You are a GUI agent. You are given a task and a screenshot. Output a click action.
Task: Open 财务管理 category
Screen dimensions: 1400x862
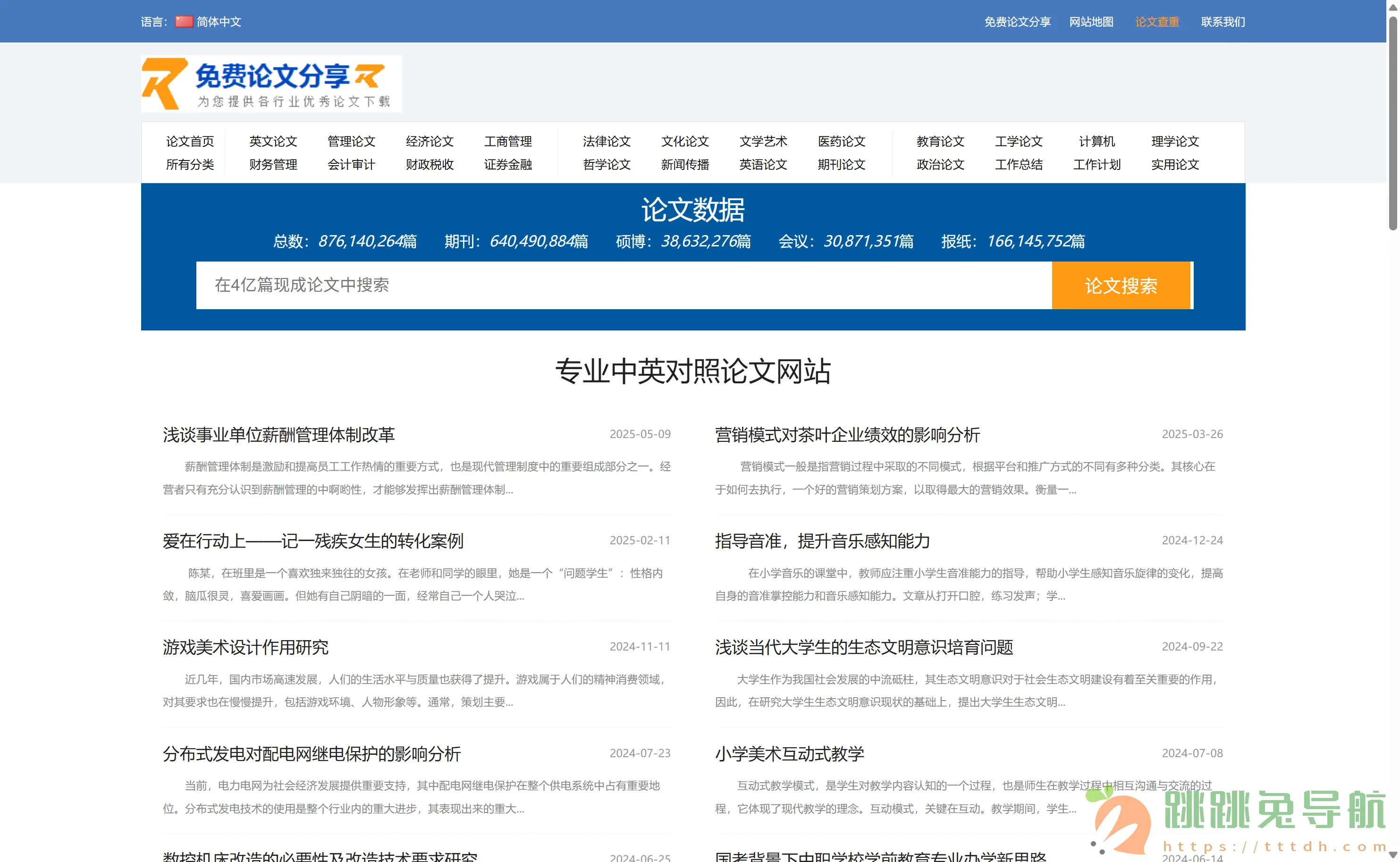coord(273,164)
